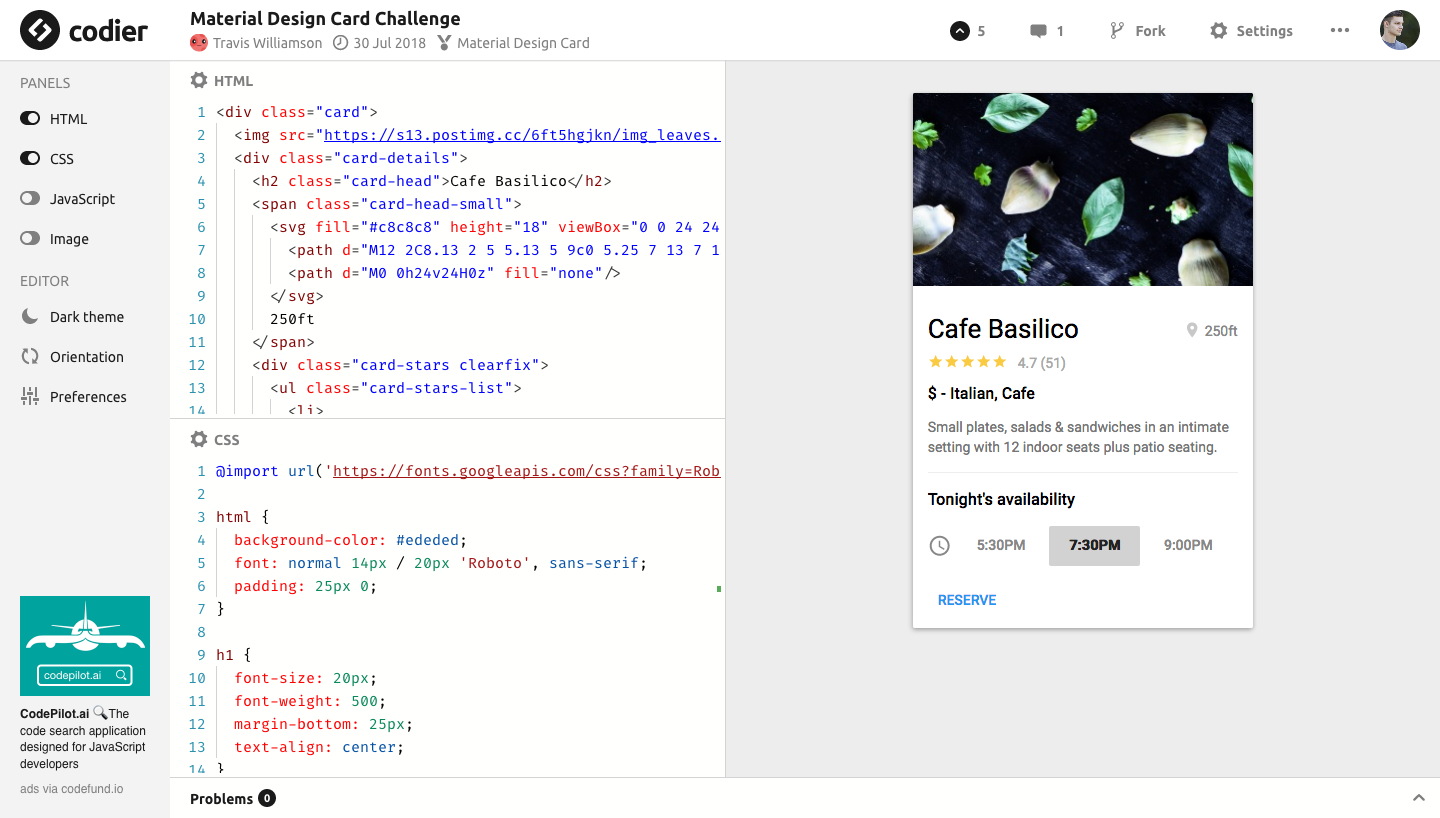
Task: Click the Fork branch icon
Action: (x=1117, y=31)
